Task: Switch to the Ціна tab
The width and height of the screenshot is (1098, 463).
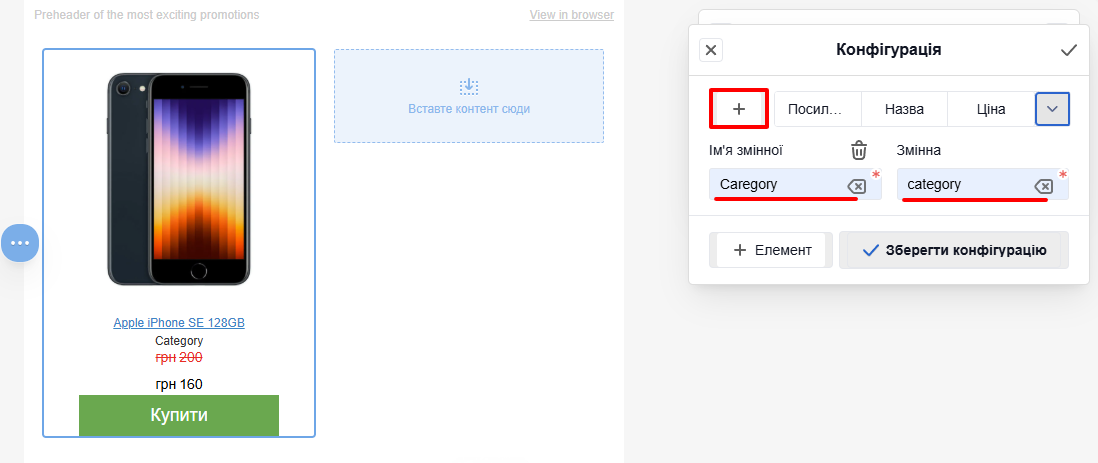Action: [x=991, y=109]
